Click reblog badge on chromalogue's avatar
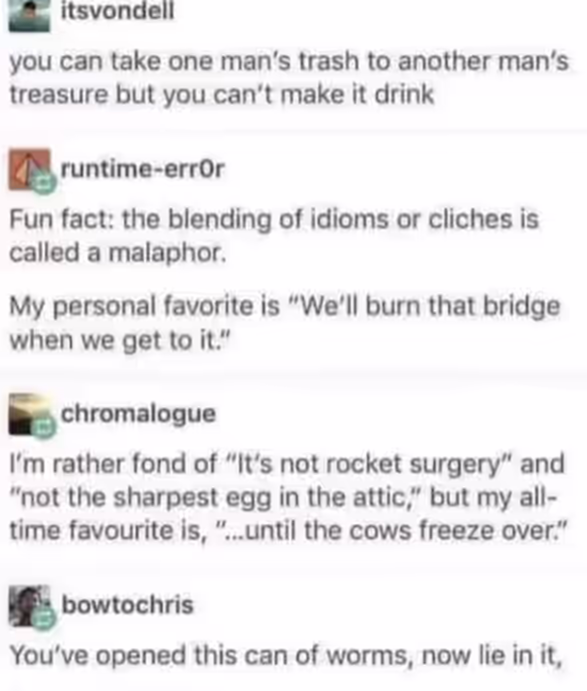This screenshot has width=587, height=691. tap(43, 427)
